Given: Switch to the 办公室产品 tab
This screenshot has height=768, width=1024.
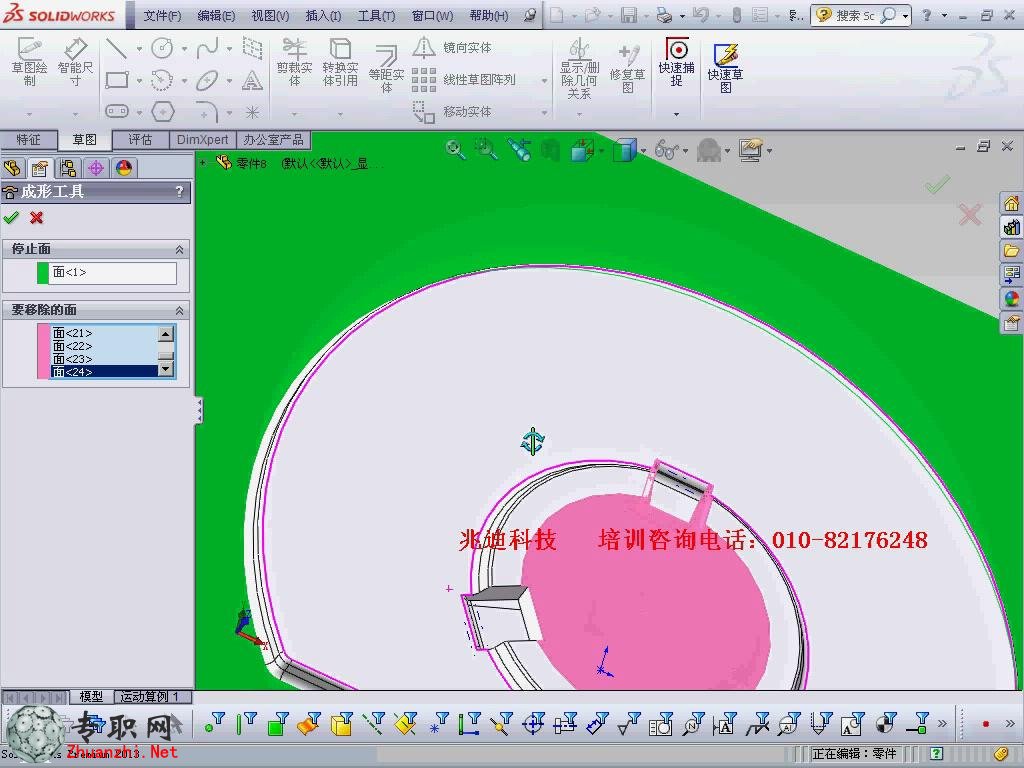Looking at the screenshot, I should point(274,140).
